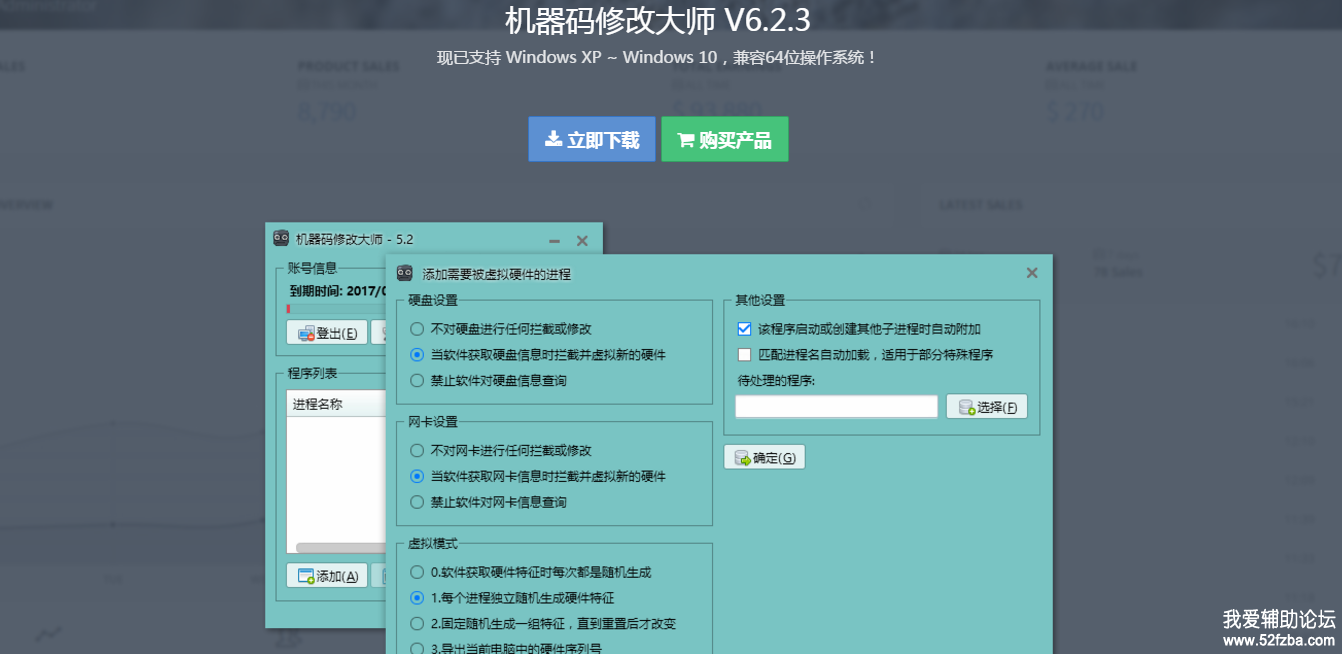The image size is (1342, 654).
Task: Click the 添加(A) add process button
Action: point(327,576)
